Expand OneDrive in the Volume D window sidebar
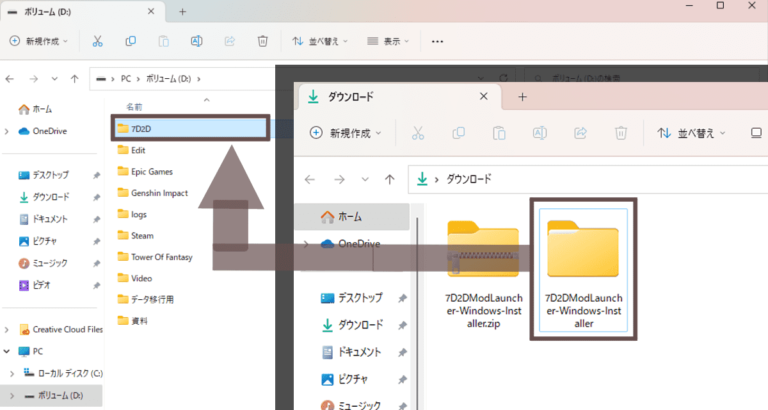 pyautogui.click(x=7, y=131)
